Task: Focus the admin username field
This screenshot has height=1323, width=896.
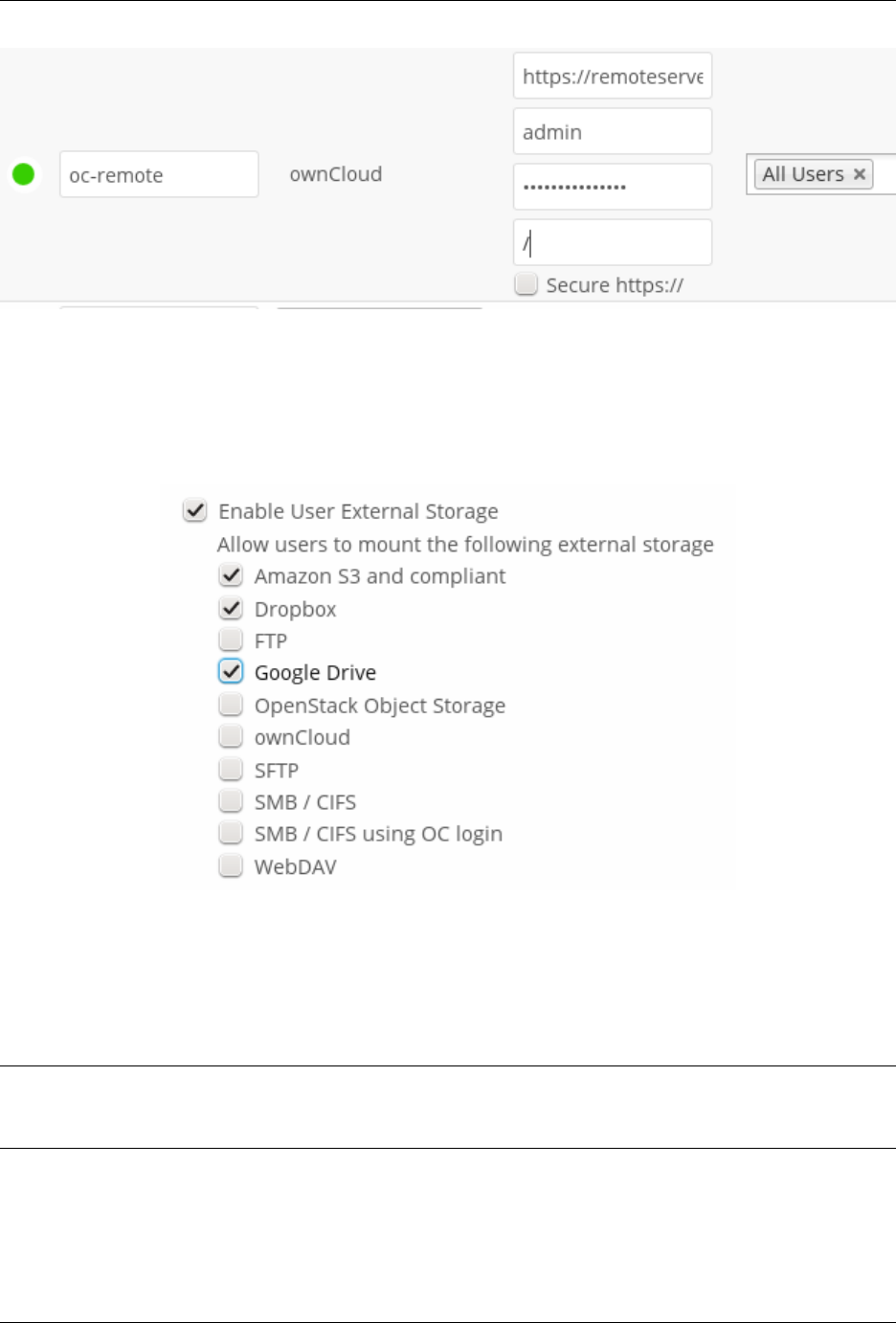Action: click(612, 132)
